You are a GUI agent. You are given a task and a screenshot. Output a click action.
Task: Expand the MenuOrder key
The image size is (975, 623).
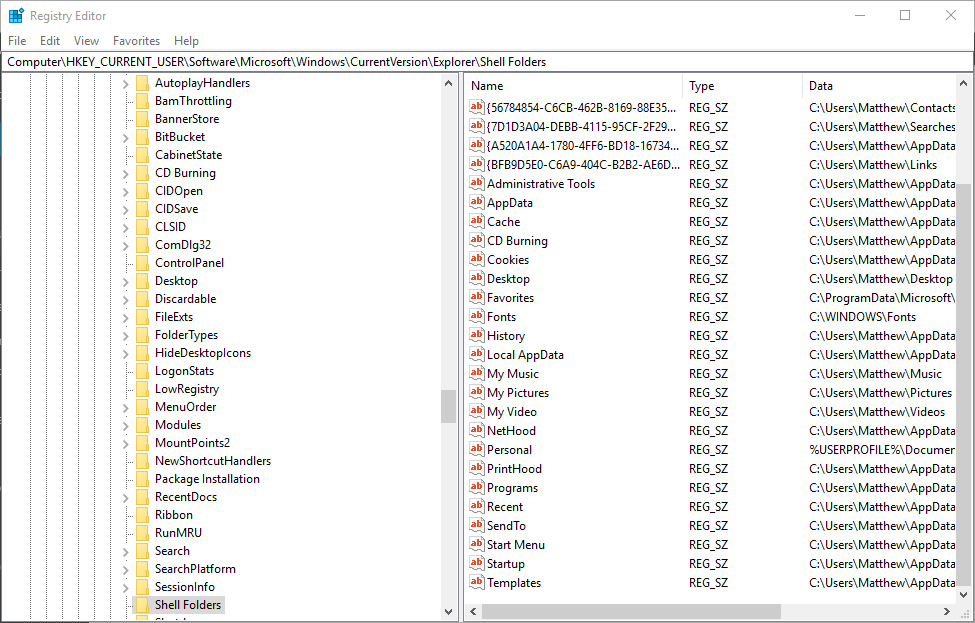(126, 408)
